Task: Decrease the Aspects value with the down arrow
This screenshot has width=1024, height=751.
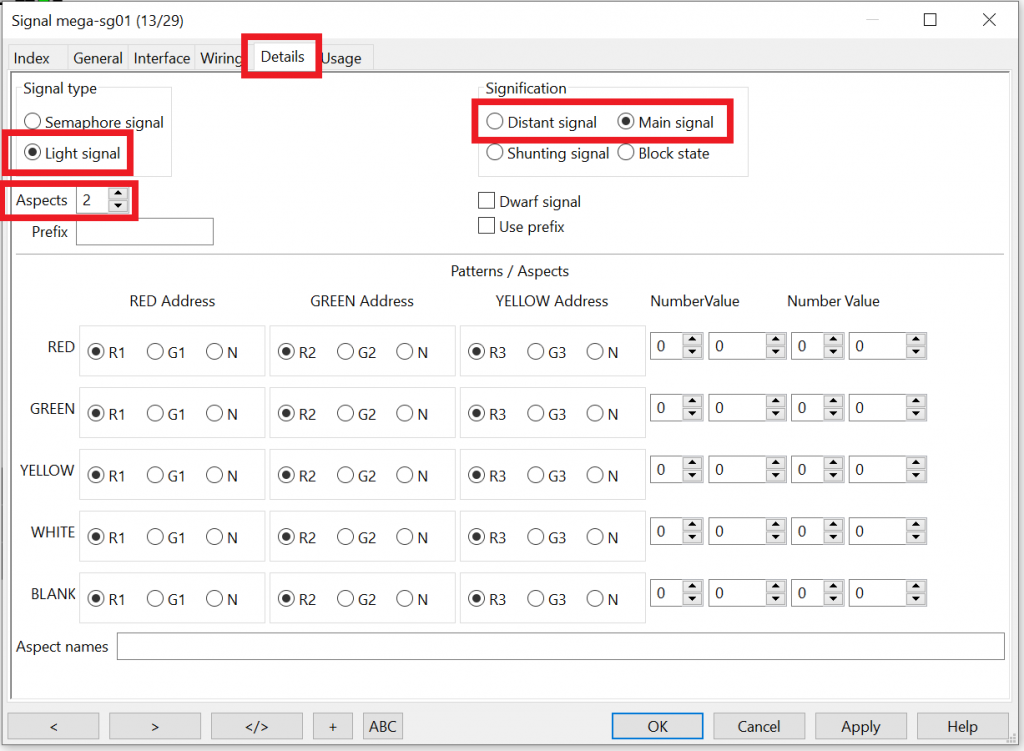Action: point(118,206)
